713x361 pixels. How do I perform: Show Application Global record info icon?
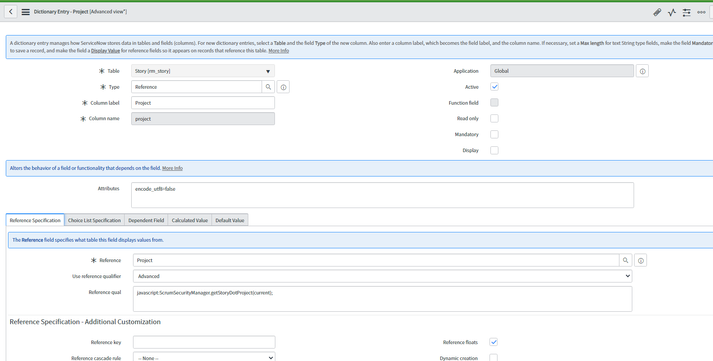(642, 71)
